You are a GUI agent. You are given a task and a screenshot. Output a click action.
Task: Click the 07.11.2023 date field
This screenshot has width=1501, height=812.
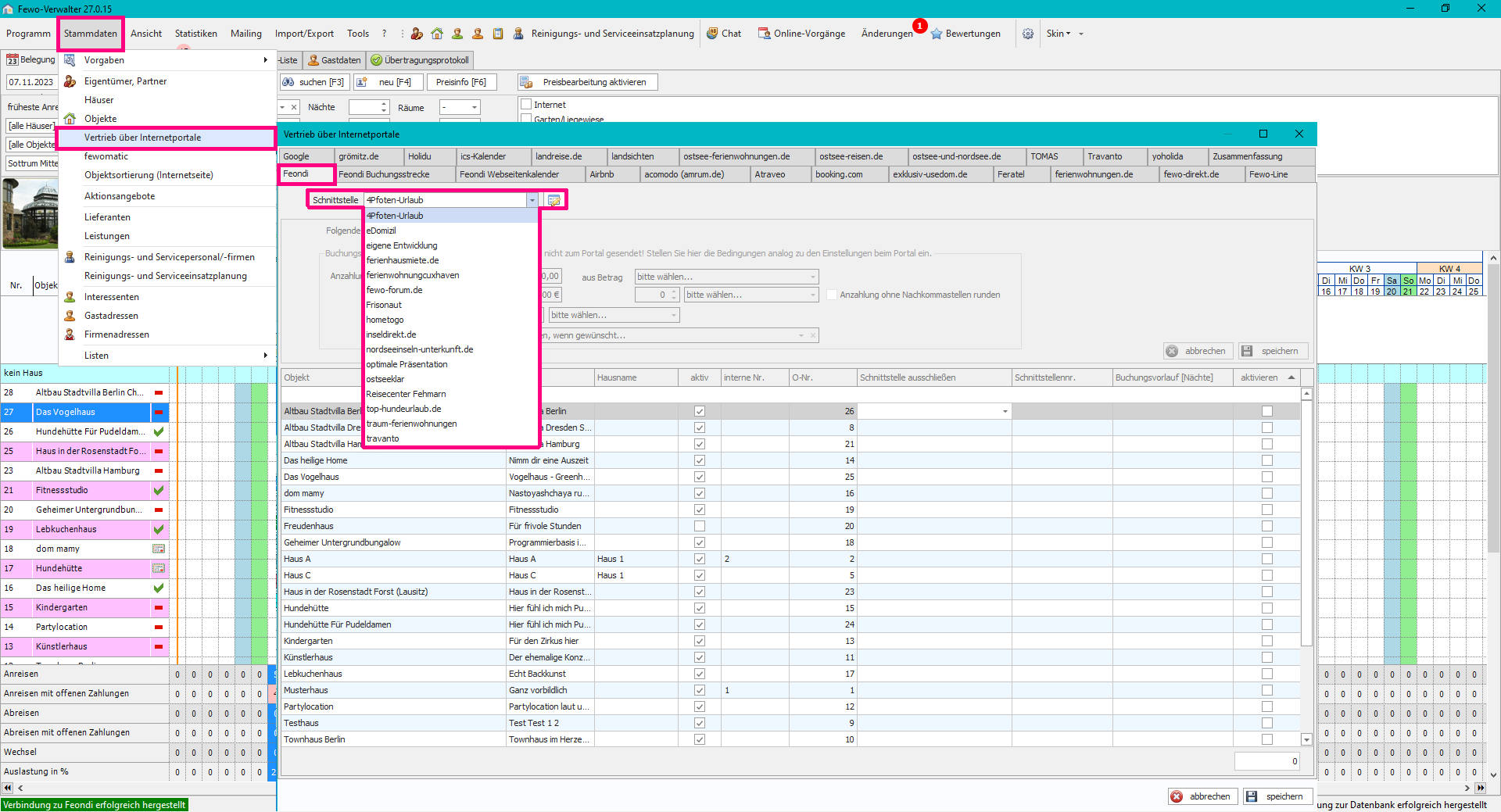(31, 82)
